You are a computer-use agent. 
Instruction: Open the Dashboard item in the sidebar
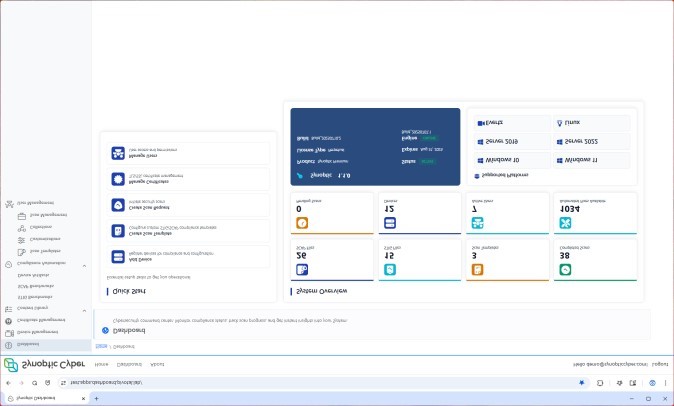click(x=29, y=343)
